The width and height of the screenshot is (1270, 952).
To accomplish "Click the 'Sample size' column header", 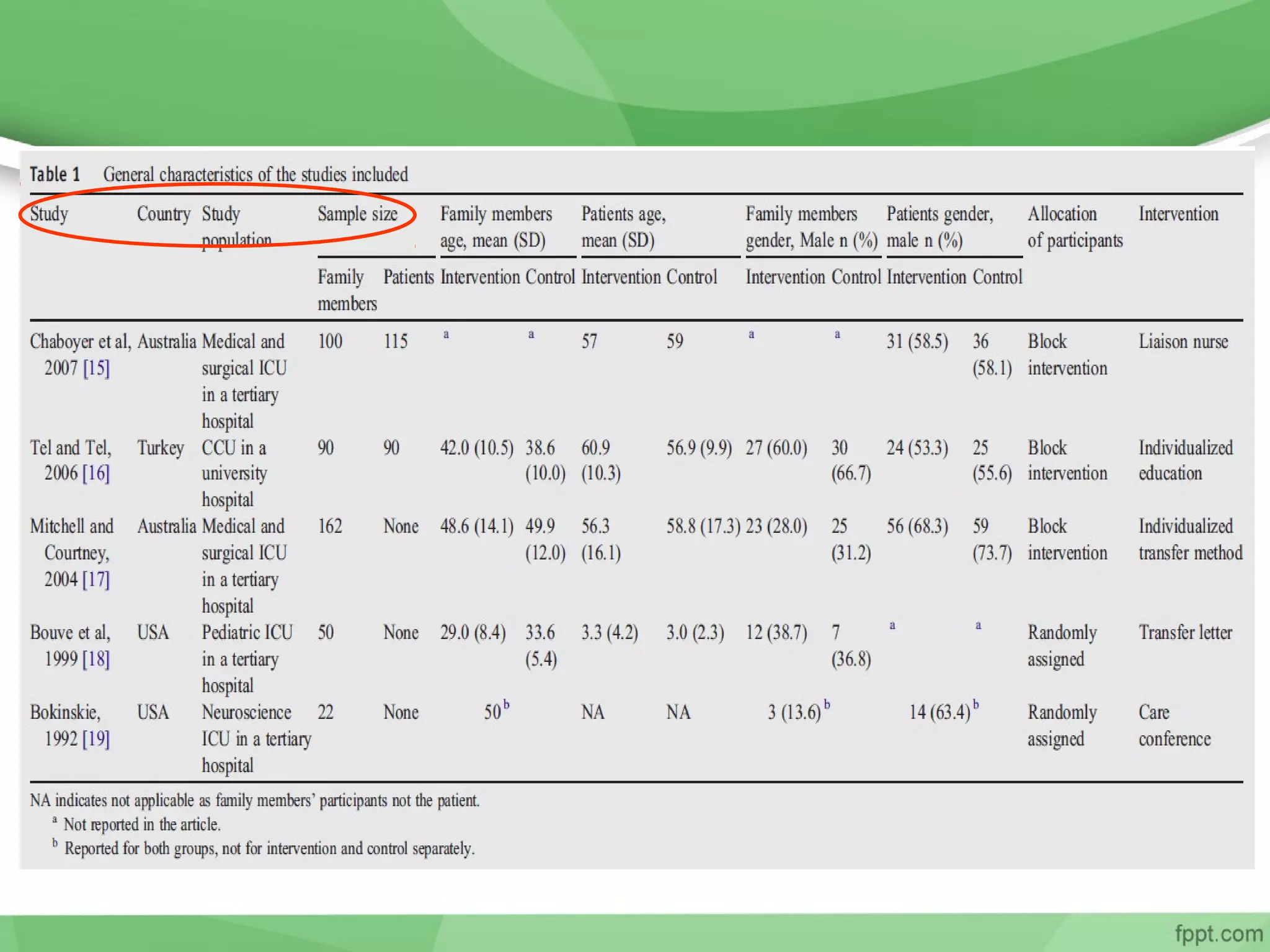I will pyautogui.click(x=357, y=214).
